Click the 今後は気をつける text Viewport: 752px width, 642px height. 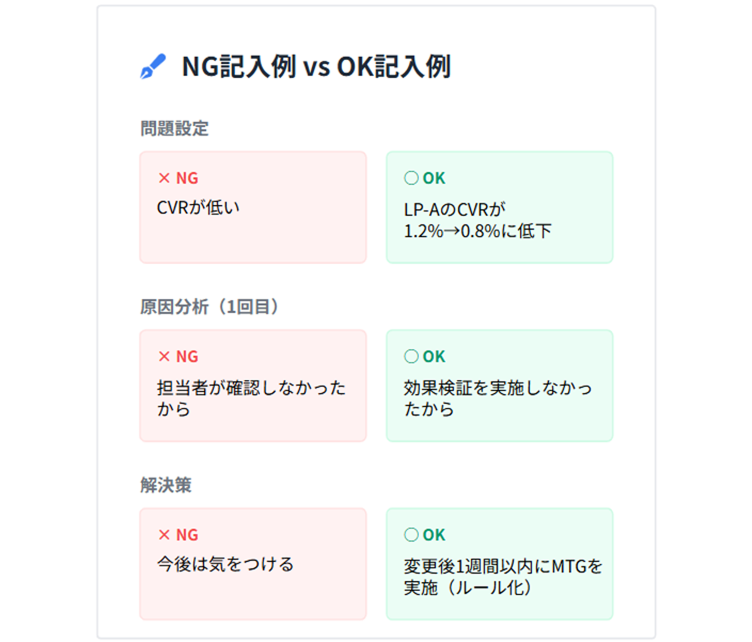[225, 564]
